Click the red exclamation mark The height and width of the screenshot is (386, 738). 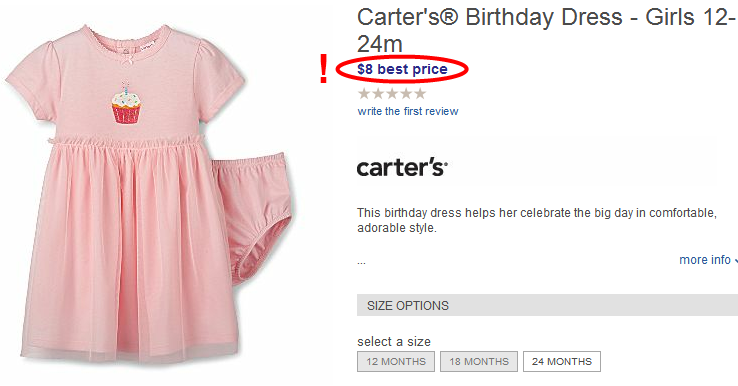tap(323, 69)
